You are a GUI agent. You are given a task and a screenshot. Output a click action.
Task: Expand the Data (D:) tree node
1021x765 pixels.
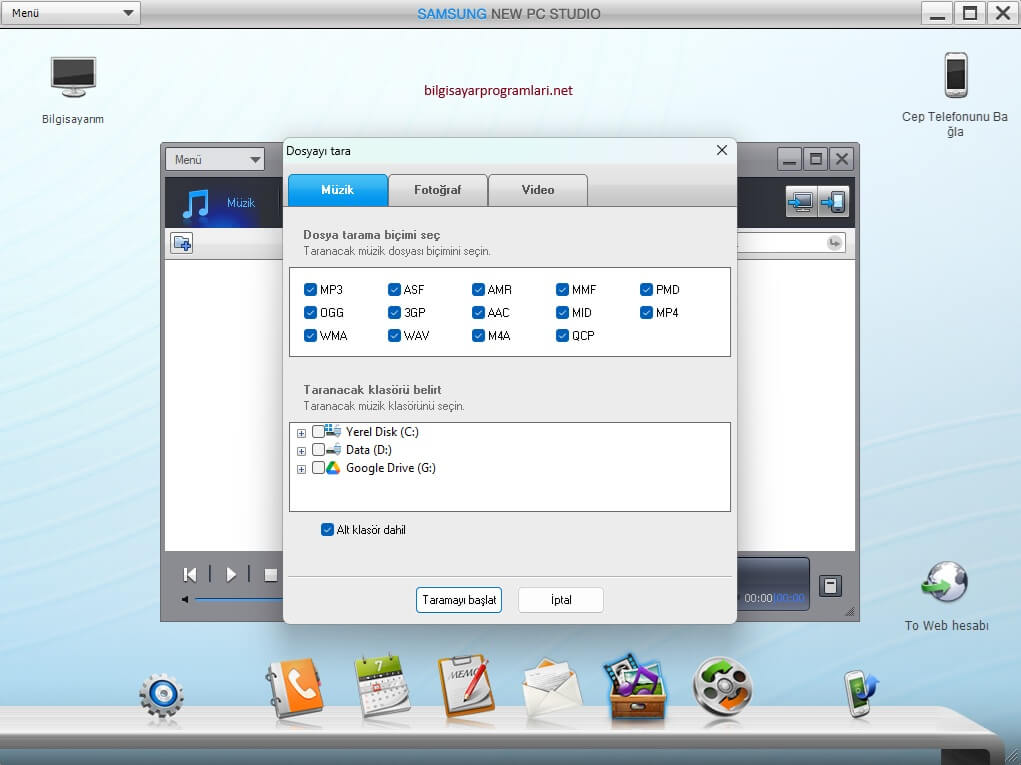pos(301,451)
